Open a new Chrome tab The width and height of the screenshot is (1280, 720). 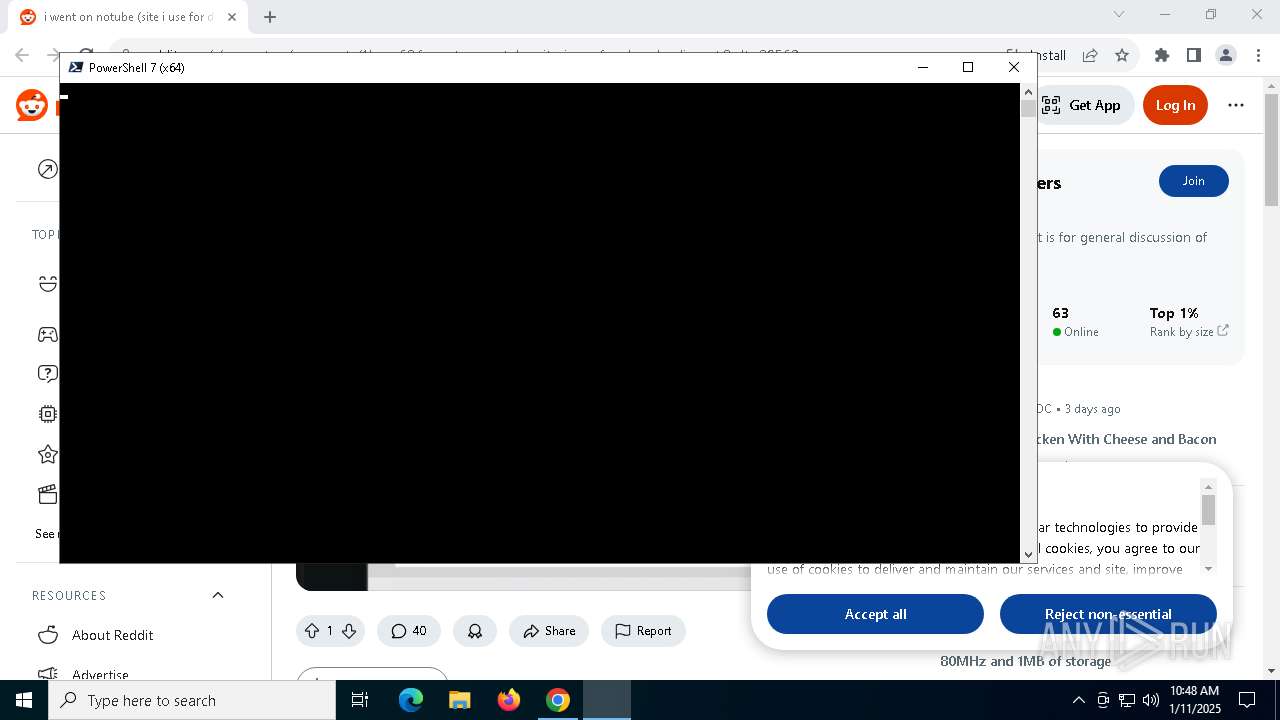tap(270, 16)
